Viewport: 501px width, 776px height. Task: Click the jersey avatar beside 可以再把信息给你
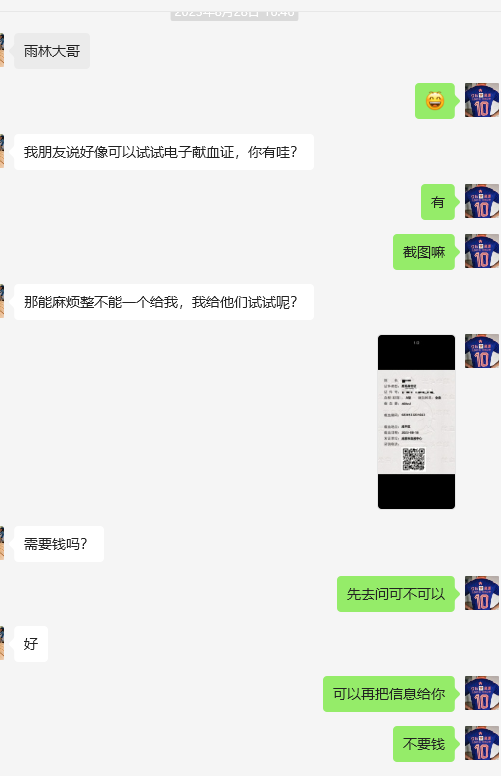pos(482,693)
